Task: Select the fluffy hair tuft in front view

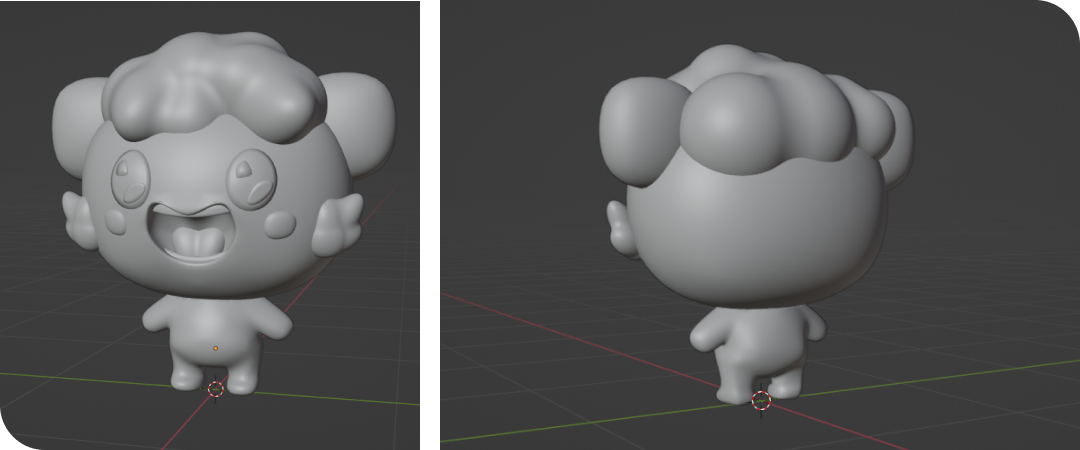Action: click(x=212, y=90)
